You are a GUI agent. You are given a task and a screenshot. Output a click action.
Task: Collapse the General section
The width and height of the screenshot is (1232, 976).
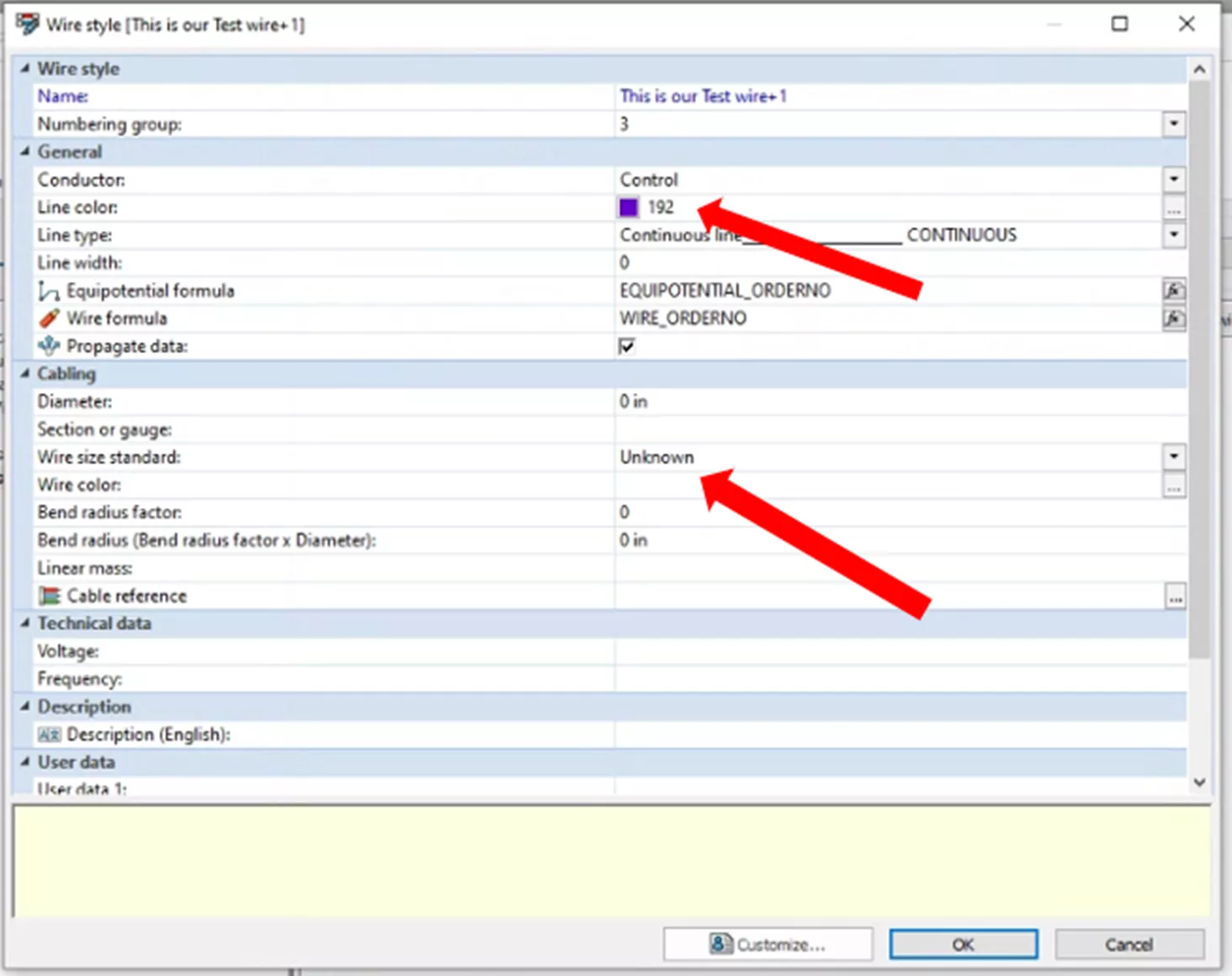pos(24,151)
